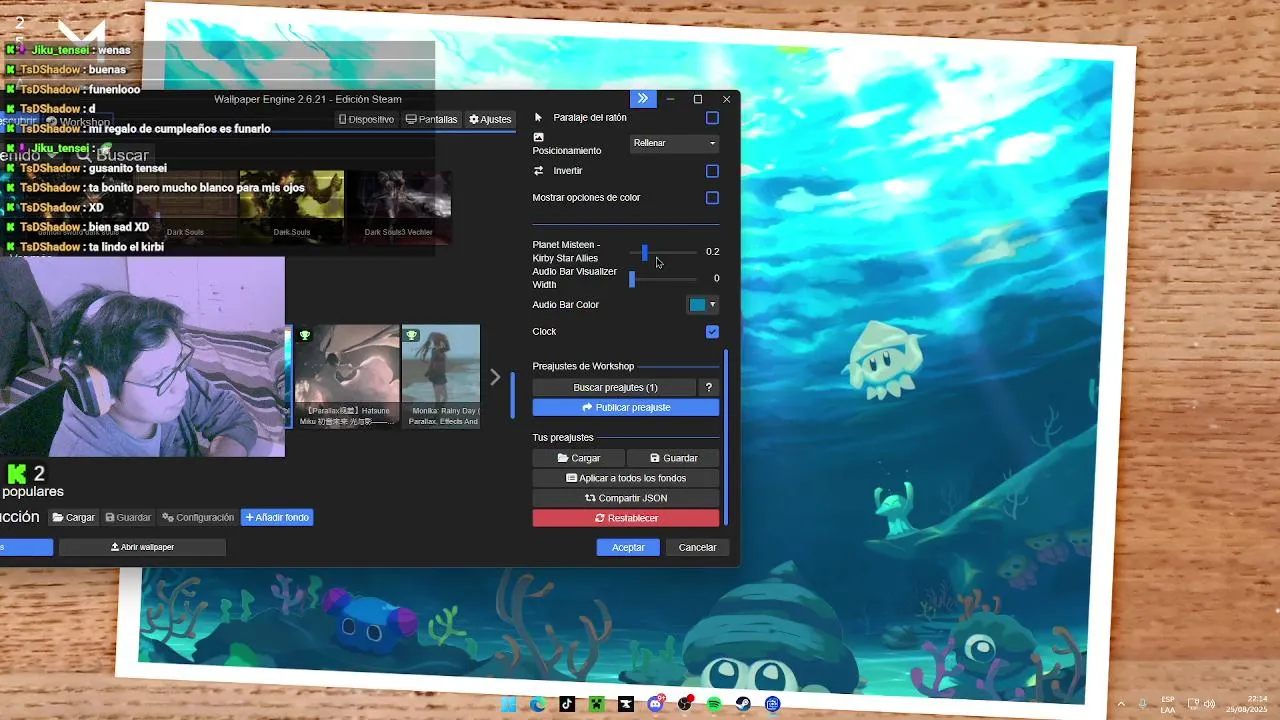
Task: Click the magnifier icon in the Buscar field
Action: pyautogui.click(x=84, y=155)
